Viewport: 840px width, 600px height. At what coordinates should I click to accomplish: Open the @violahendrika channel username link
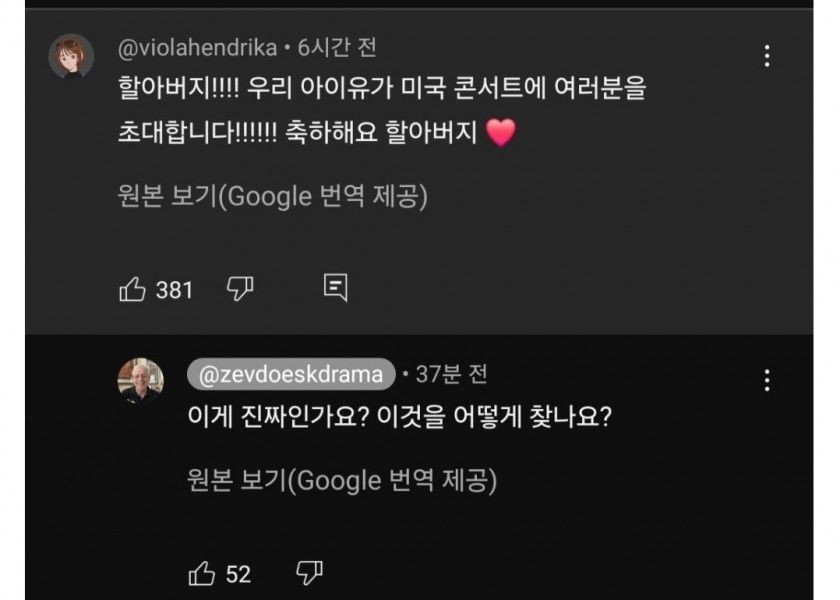click(195, 47)
